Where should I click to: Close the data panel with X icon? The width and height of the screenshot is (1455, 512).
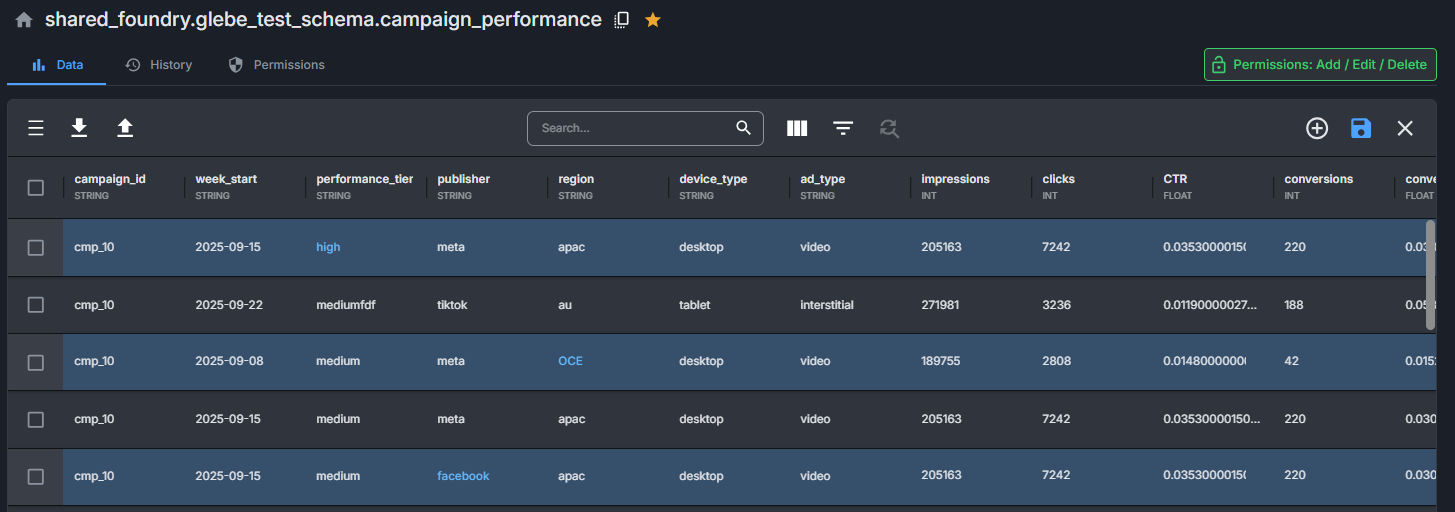(x=1405, y=128)
